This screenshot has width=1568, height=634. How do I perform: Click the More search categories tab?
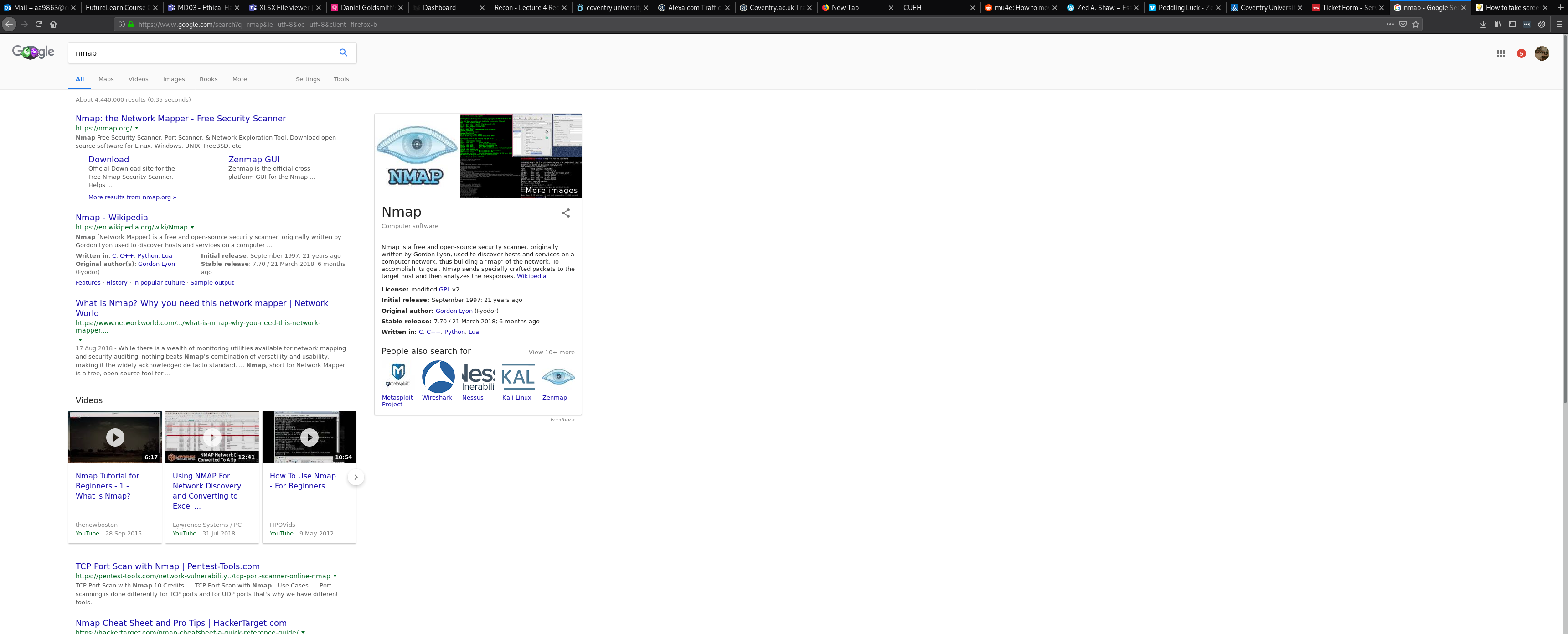click(x=238, y=79)
